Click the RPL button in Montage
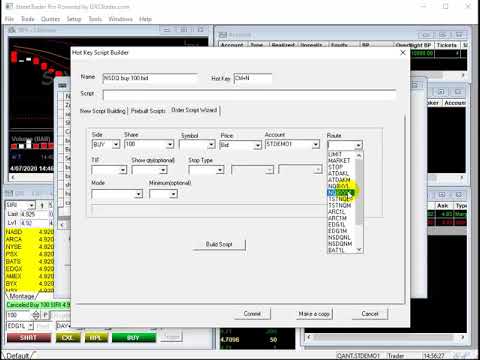 coord(96,338)
